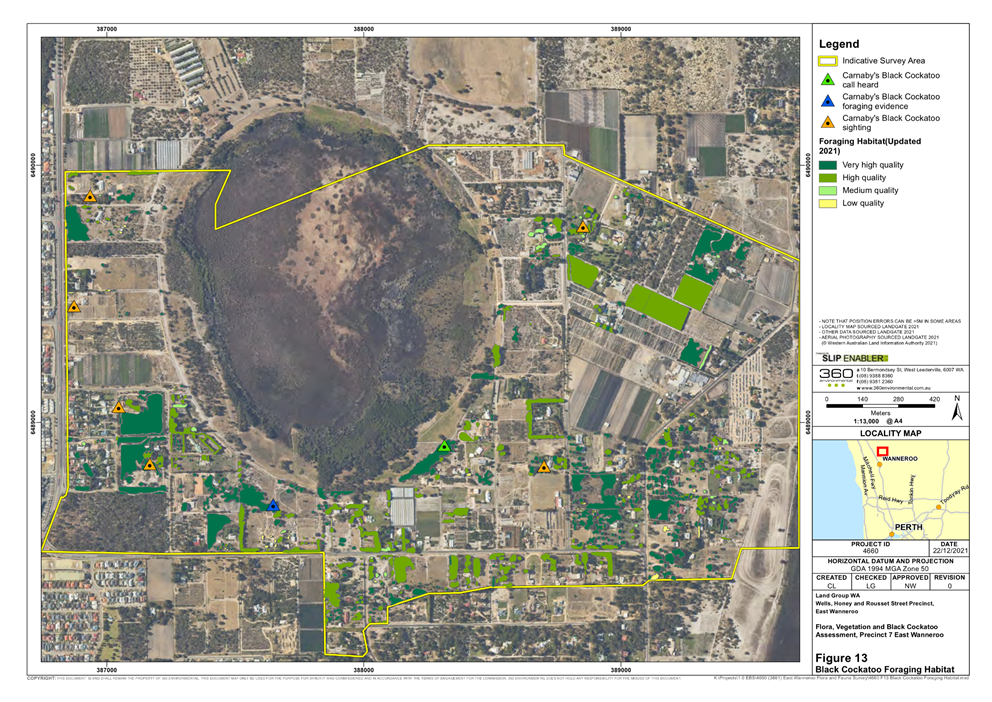
Task: Click the High quality green swatch
Action: point(828,178)
